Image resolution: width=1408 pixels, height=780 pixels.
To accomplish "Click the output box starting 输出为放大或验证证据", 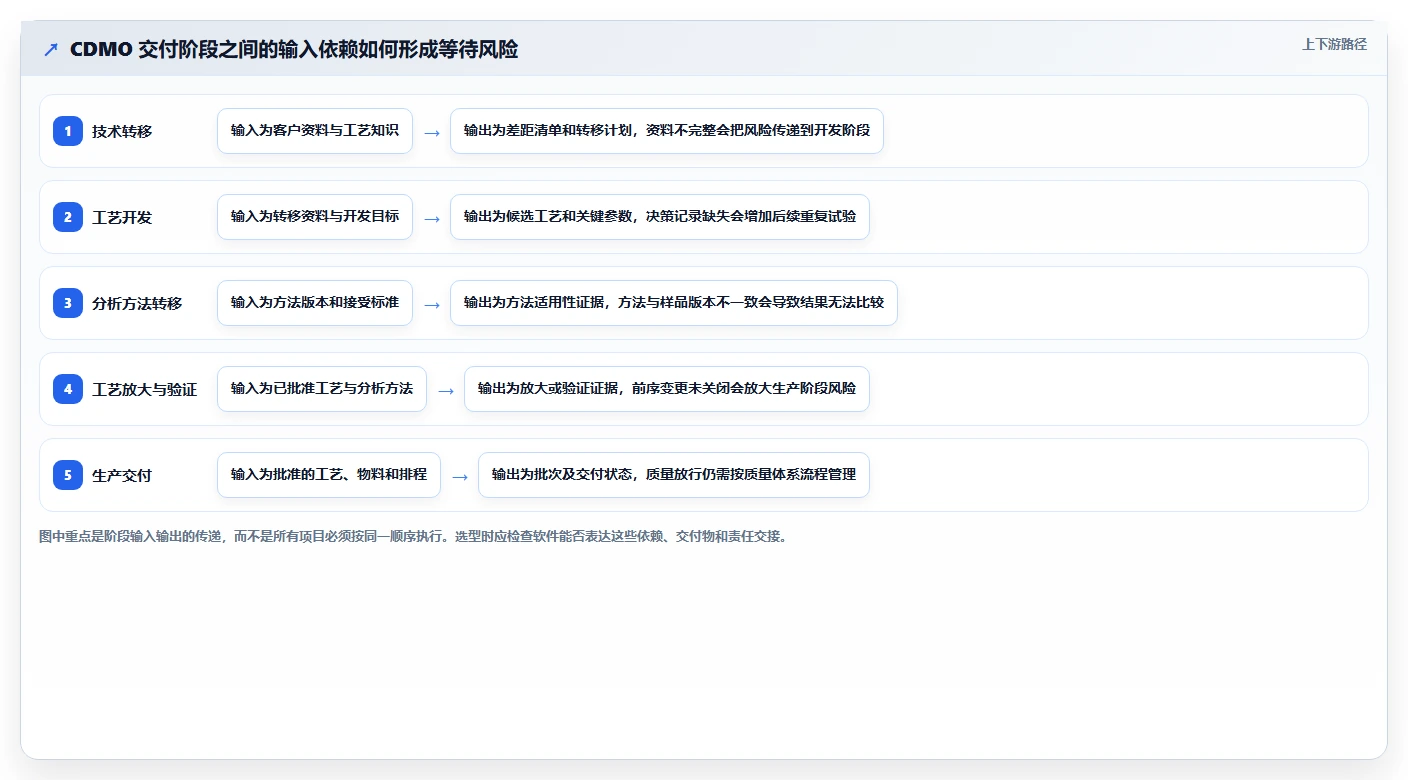I will (x=667, y=389).
